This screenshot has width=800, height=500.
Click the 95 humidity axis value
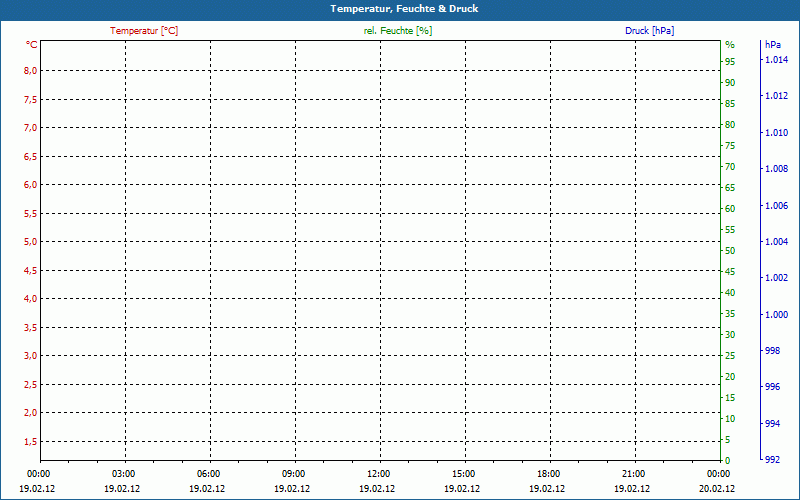click(730, 62)
